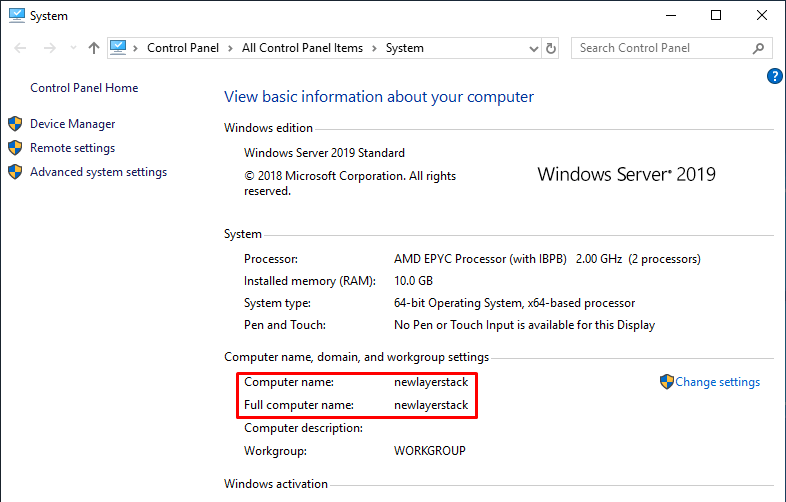The height and width of the screenshot is (502, 786).
Task: Minimize the System window
Action: point(671,16)
